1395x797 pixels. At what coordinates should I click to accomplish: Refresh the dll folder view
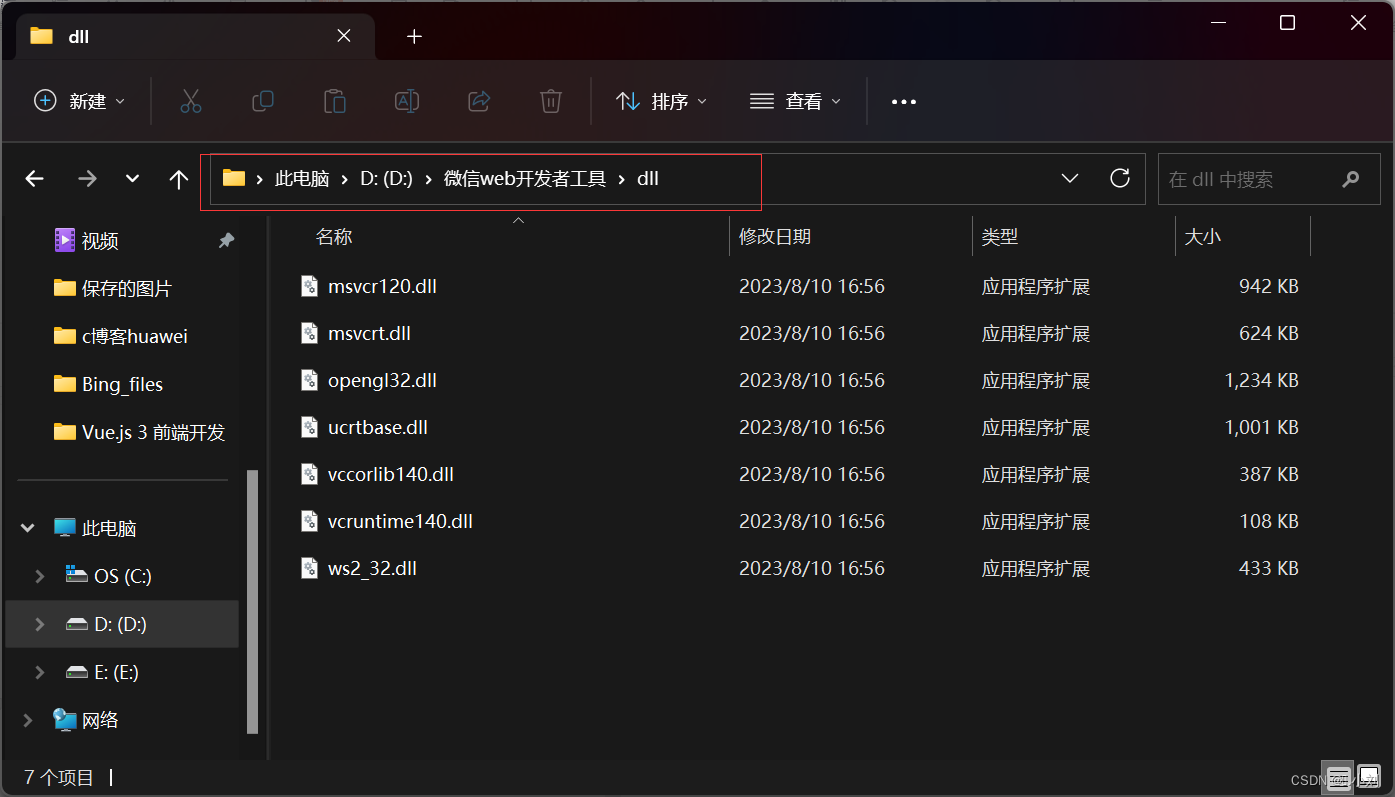pos(1120,178)
